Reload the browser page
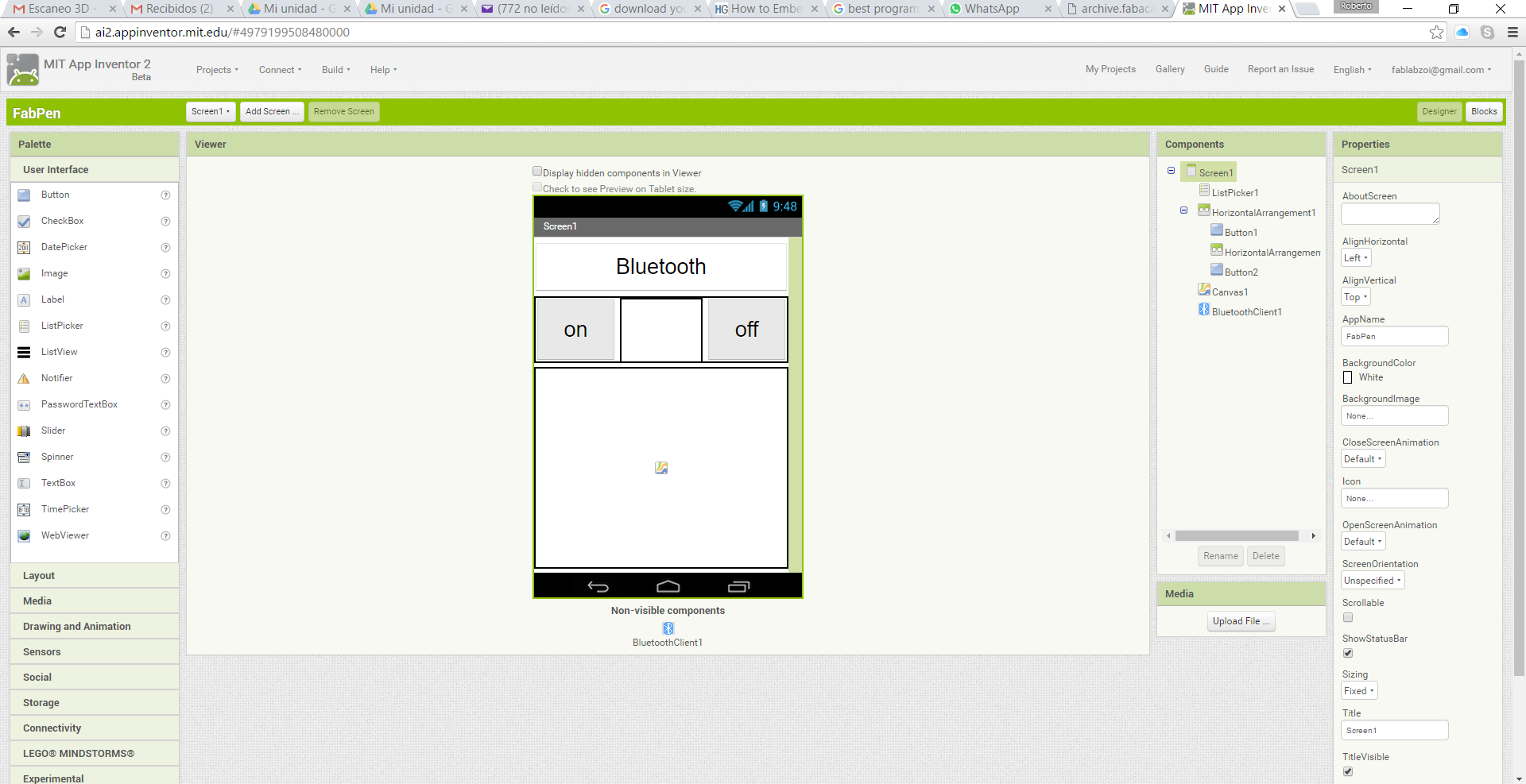Screen dimensions: 1526x784 [60, 32]
